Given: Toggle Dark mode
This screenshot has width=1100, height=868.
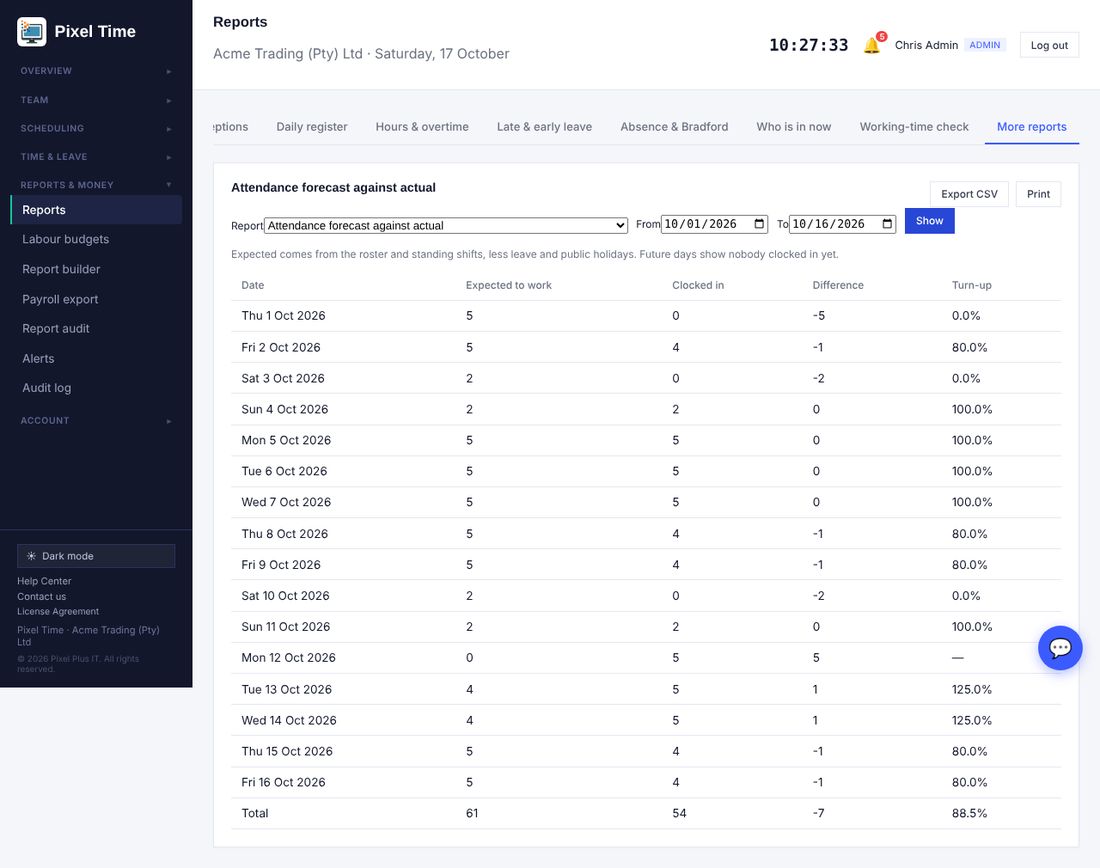Looking at the screenshot, I should tap(96, 556).
